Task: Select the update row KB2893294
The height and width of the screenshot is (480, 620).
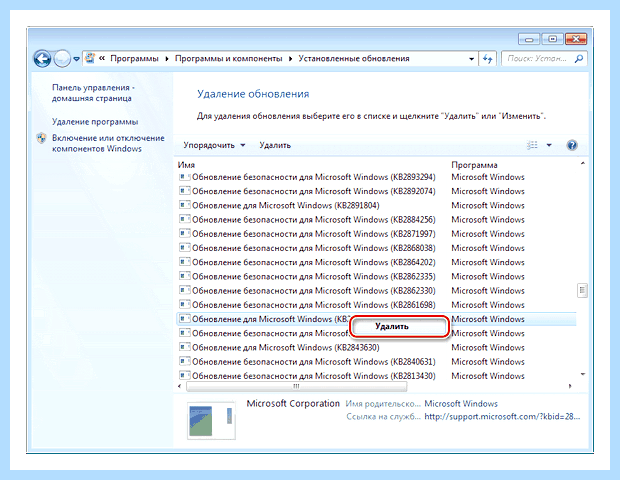Action: click(376, 177)
